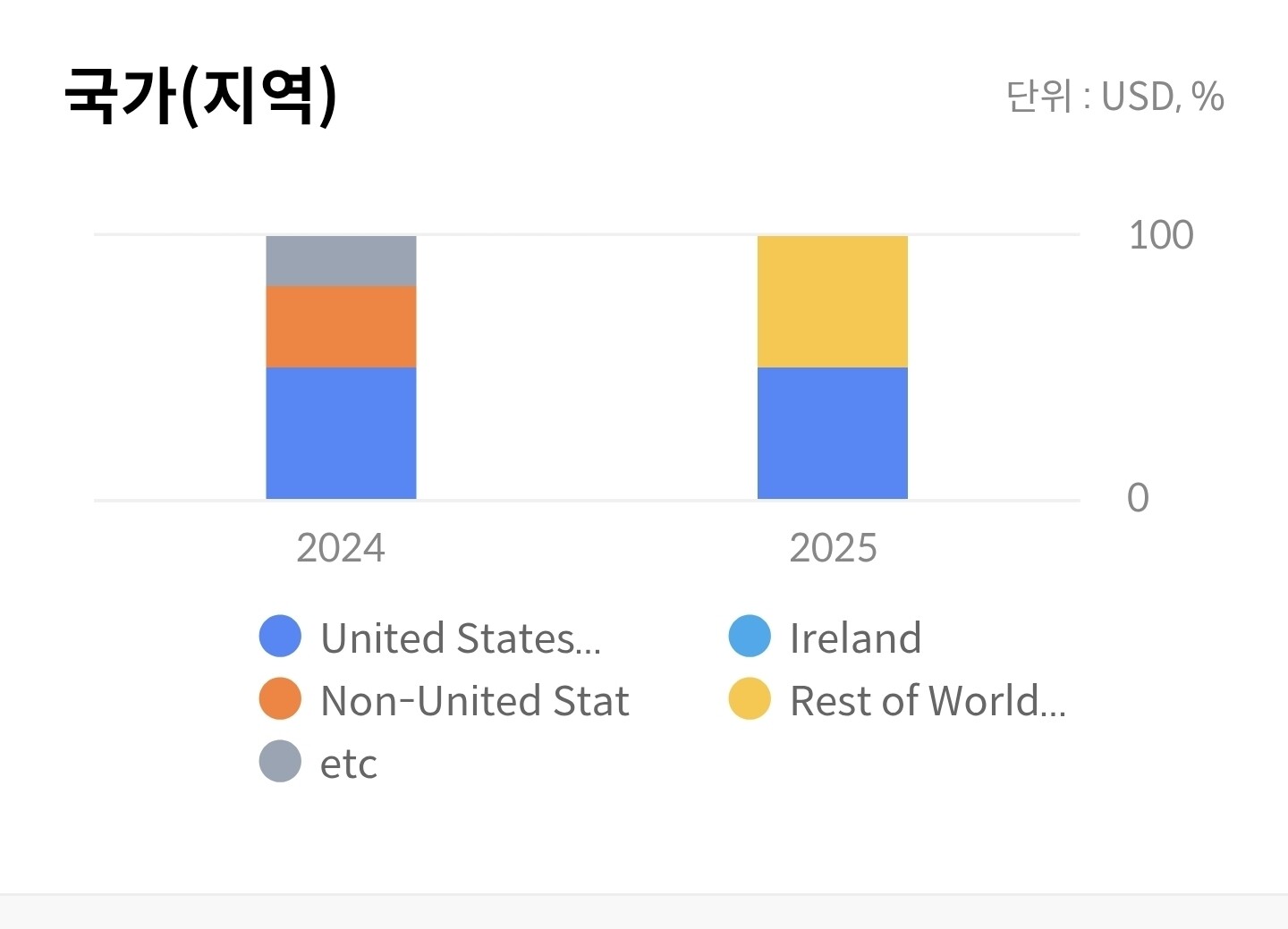Select the blue segment in 2024 bar
1288x929 pixels.
coord(341,433)
